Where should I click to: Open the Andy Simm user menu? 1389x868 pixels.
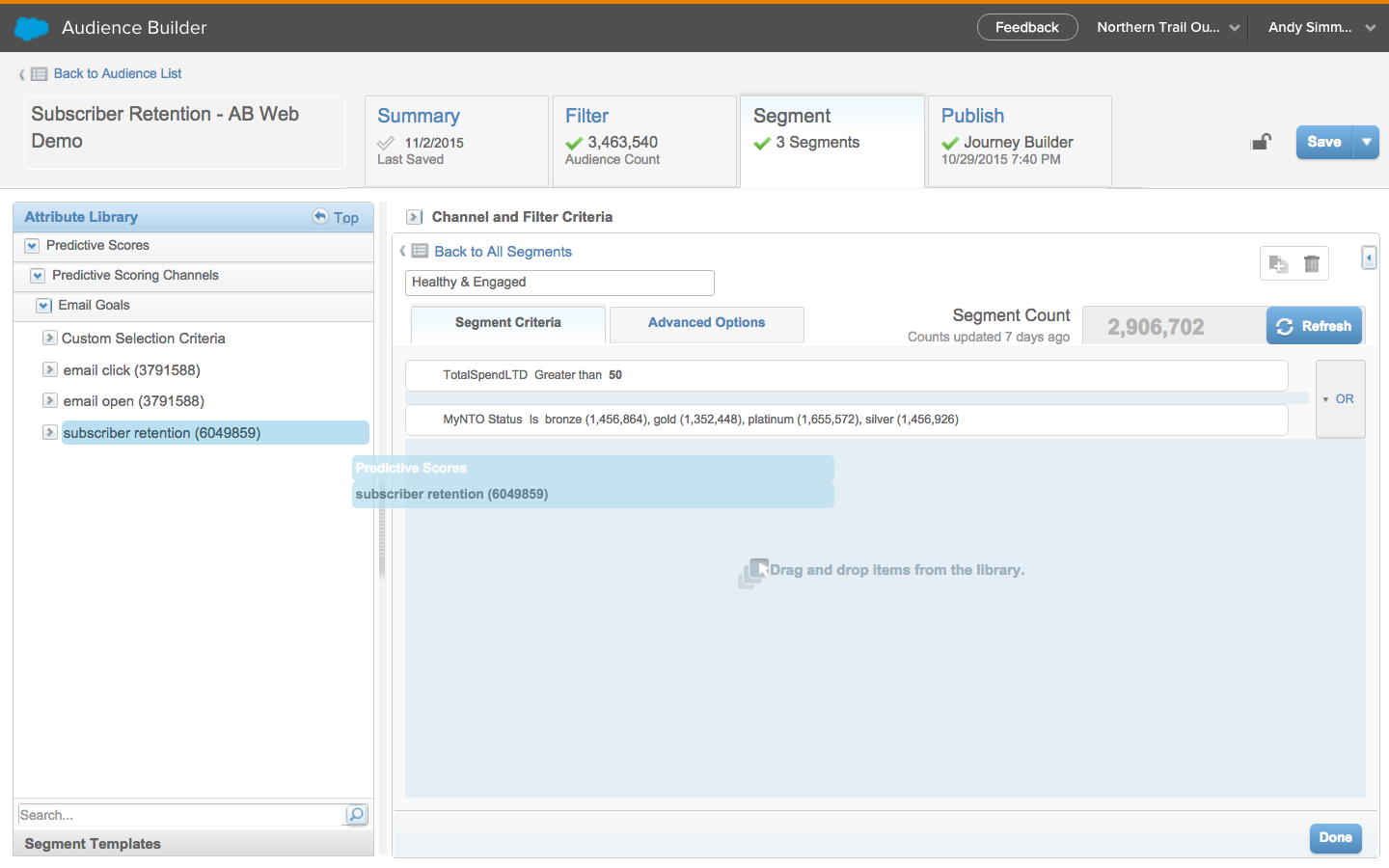1321,27
